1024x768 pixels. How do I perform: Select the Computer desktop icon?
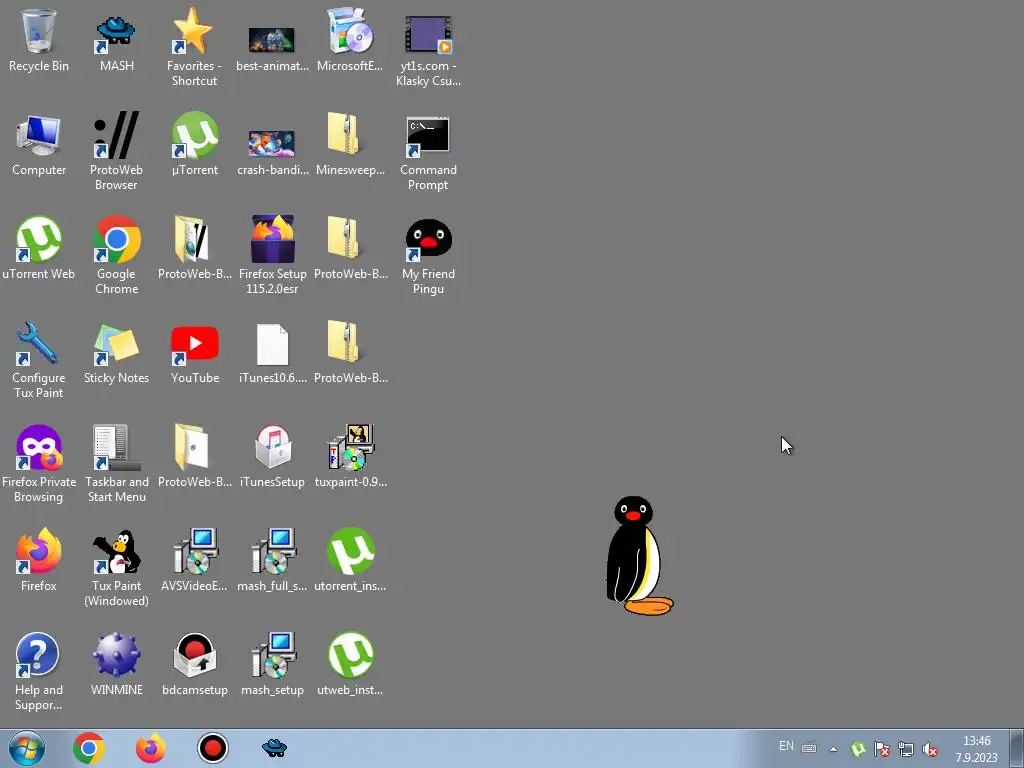point(39,145)
